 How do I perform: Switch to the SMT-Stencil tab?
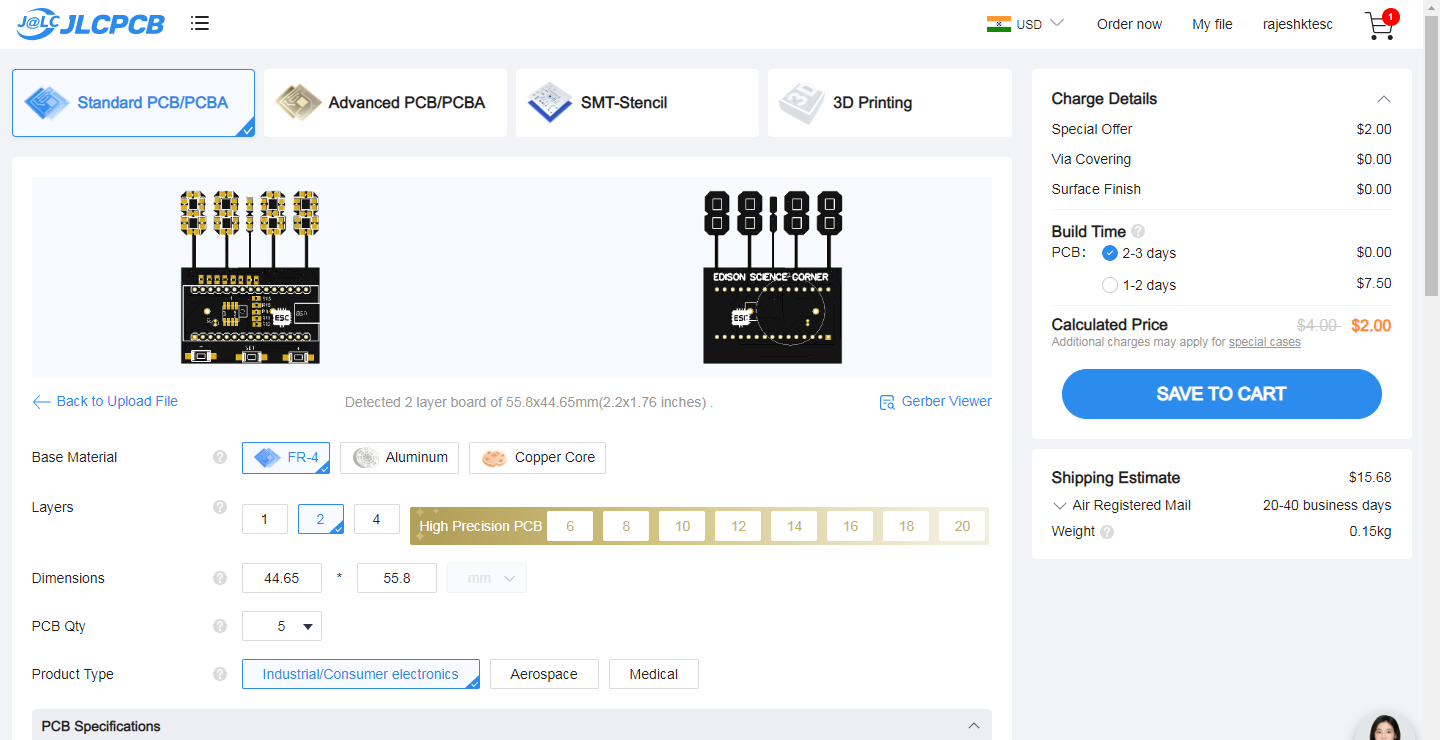(637, 103)
